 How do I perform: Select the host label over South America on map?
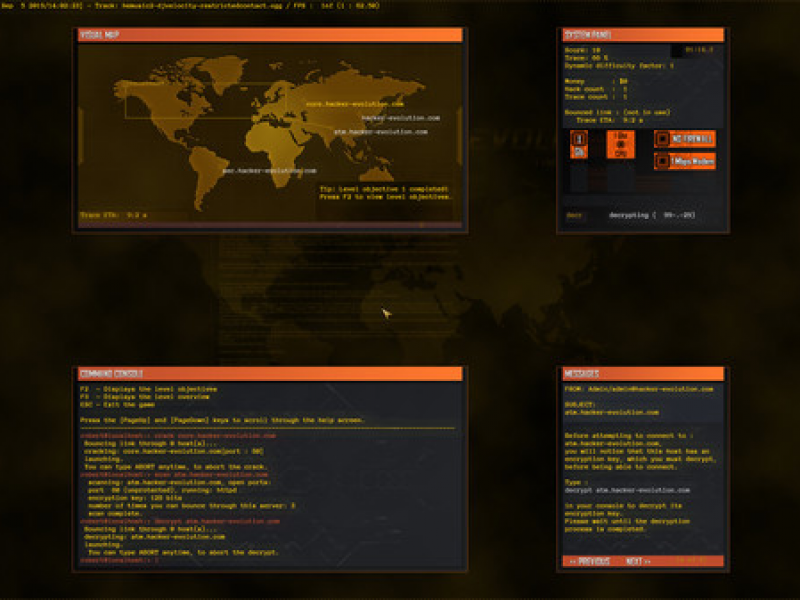tap(269, 170)
